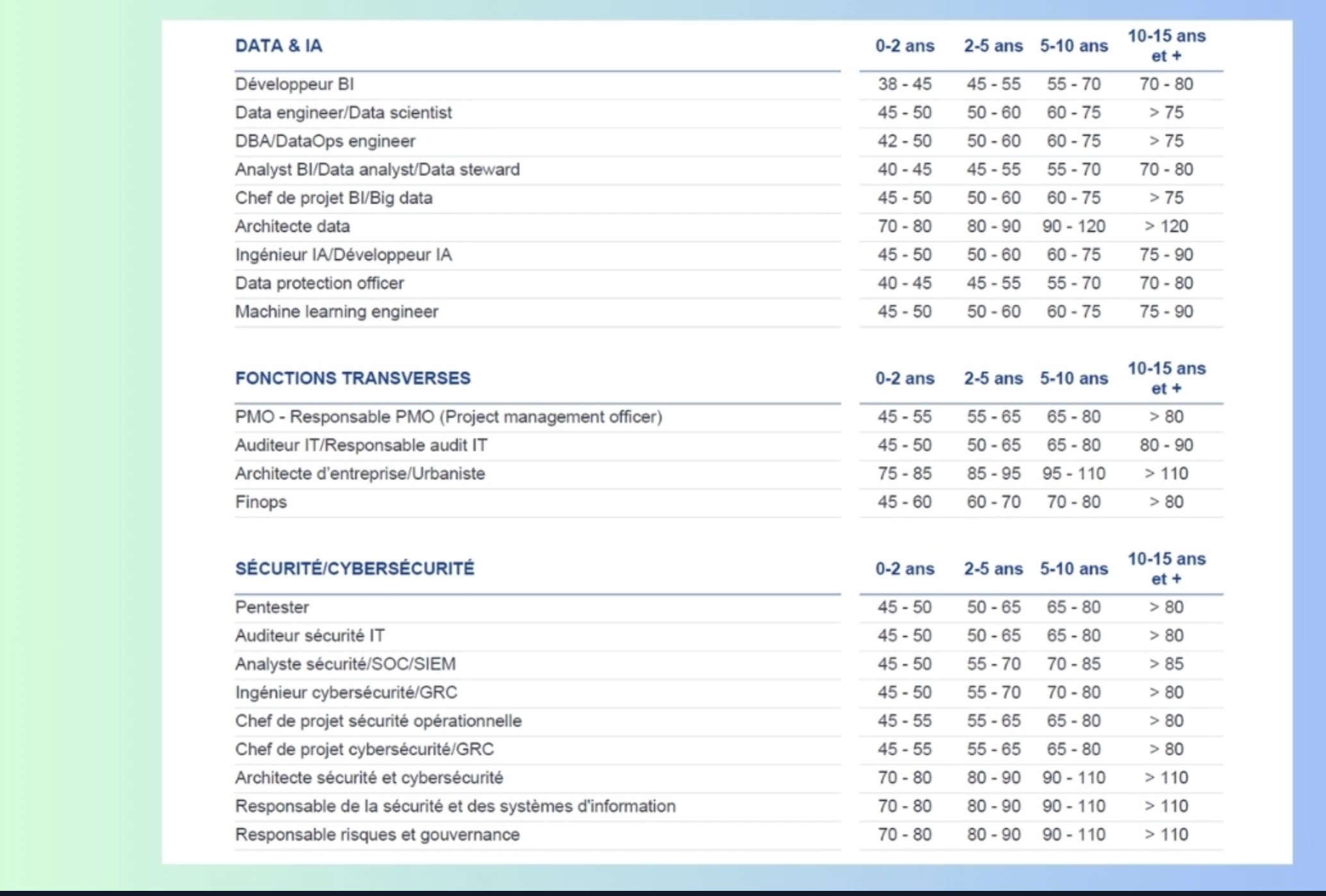This screenshot has height=896, width=1326.
Task: Click the Responsable risques et gouvernance label
Action: pos(377,834)
